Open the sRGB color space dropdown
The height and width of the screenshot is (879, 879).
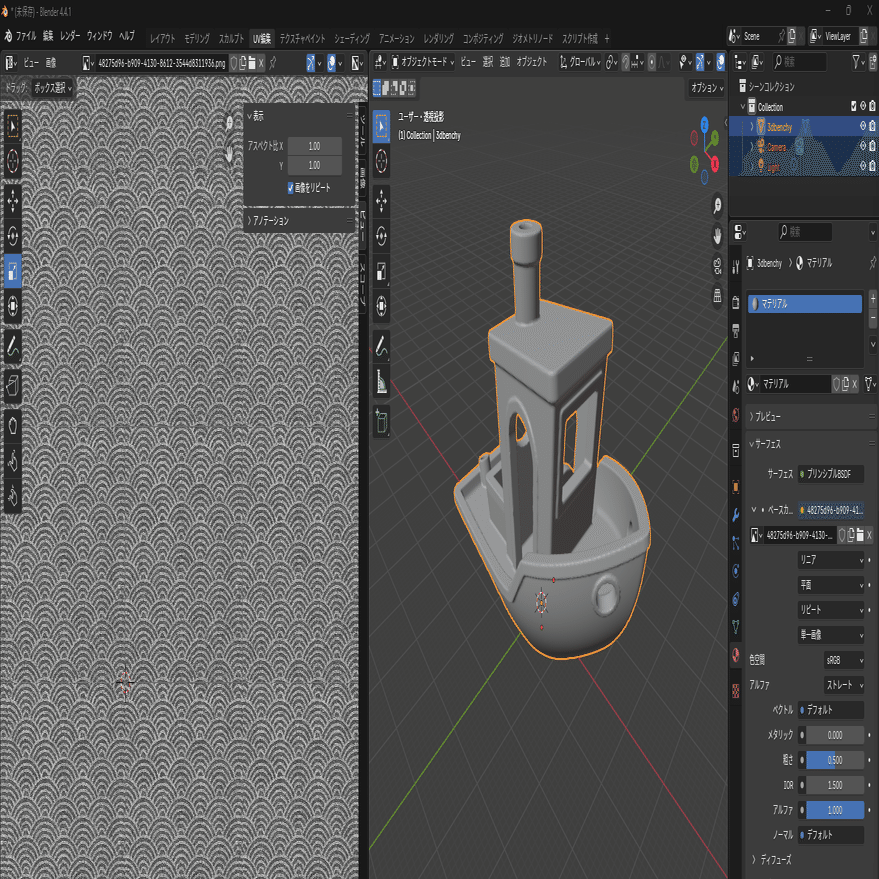coord(843,660)
